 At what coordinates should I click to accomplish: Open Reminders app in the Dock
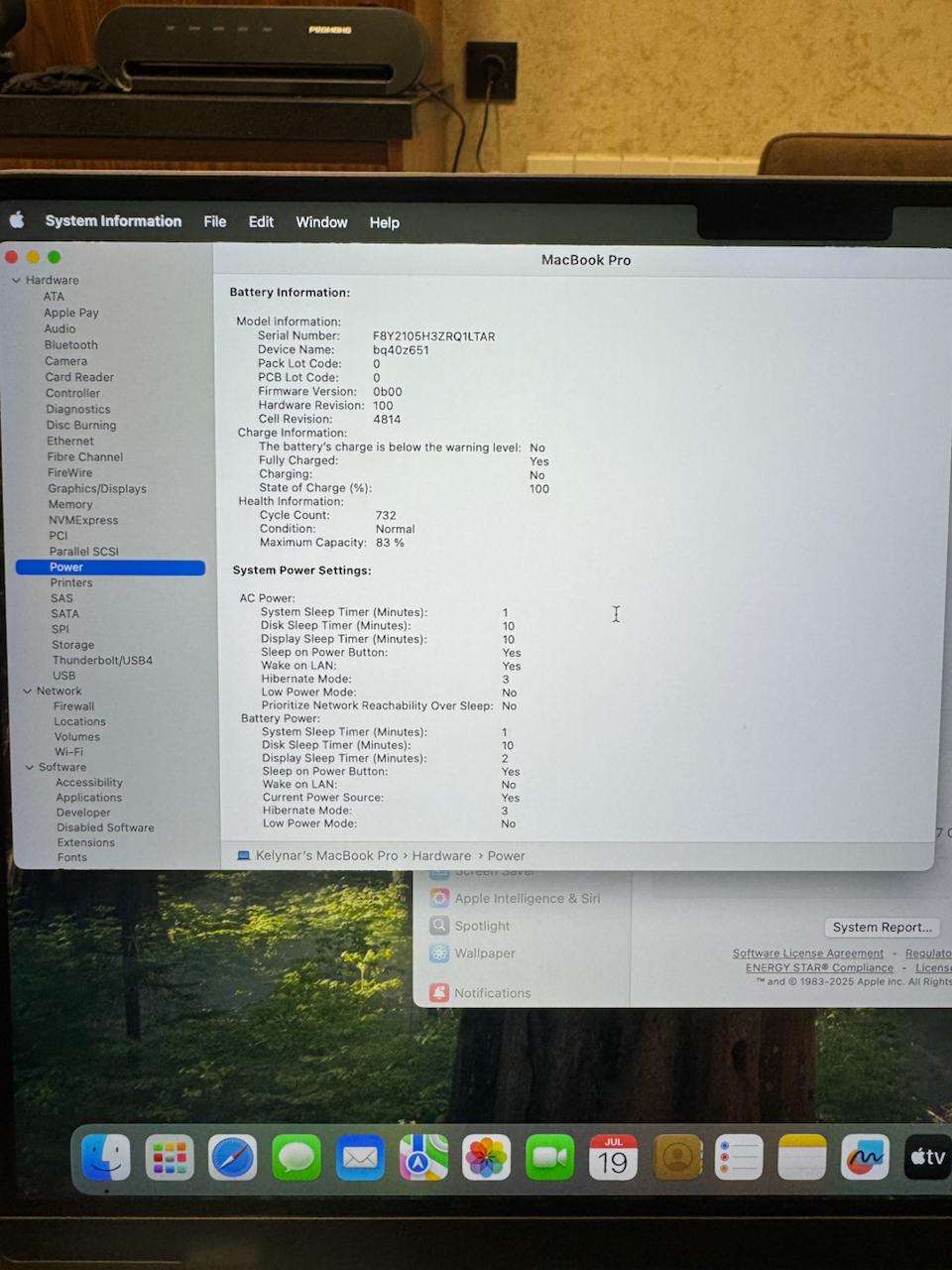click(740, 1157)
